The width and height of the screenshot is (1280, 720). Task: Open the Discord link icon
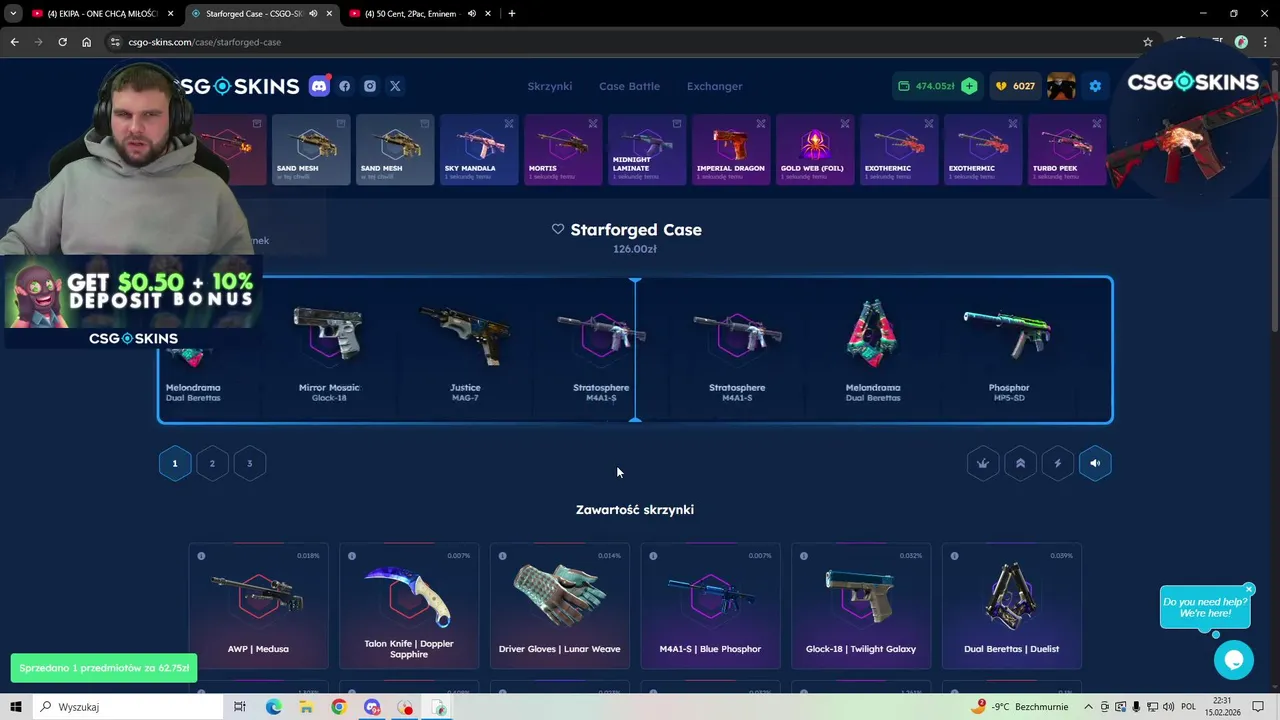[319, 86]
